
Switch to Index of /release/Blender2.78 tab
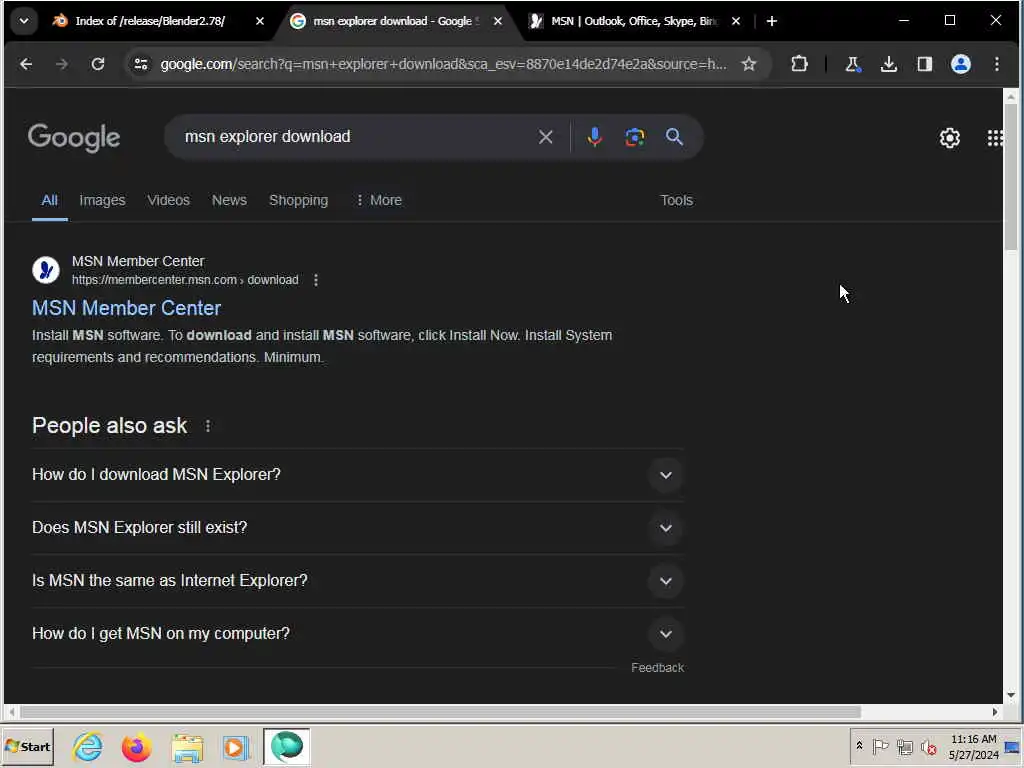[150, 21]
